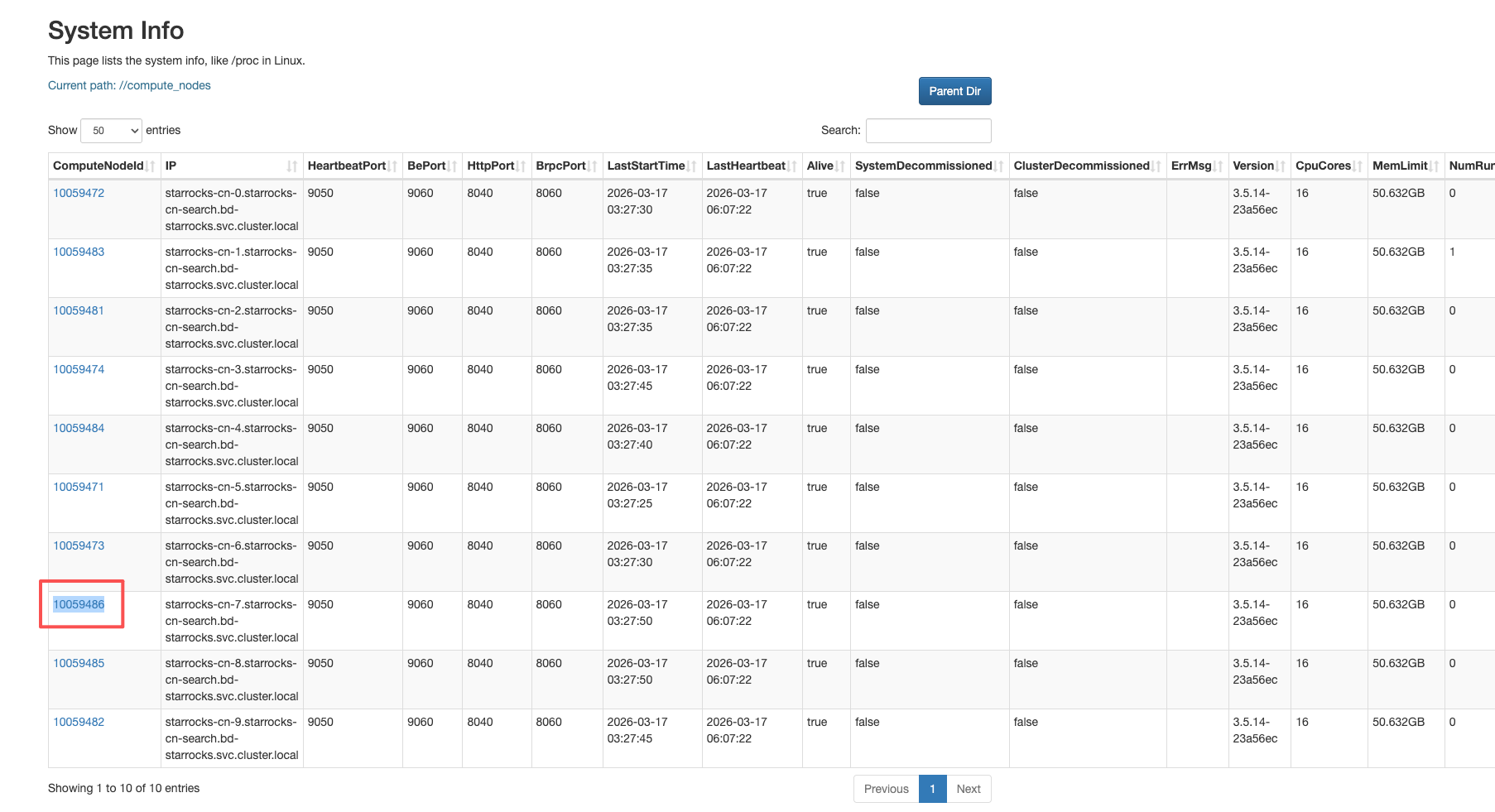Toggle sort on Alive column
The image size is (1495, 812).
pyautogui.click(x=840, y=166)
